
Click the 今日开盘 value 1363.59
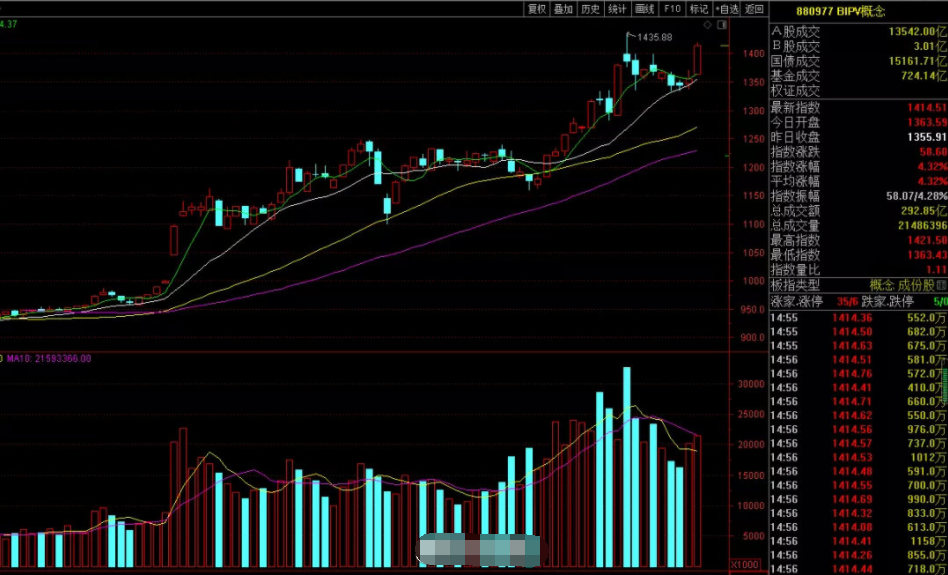point(927,122)
